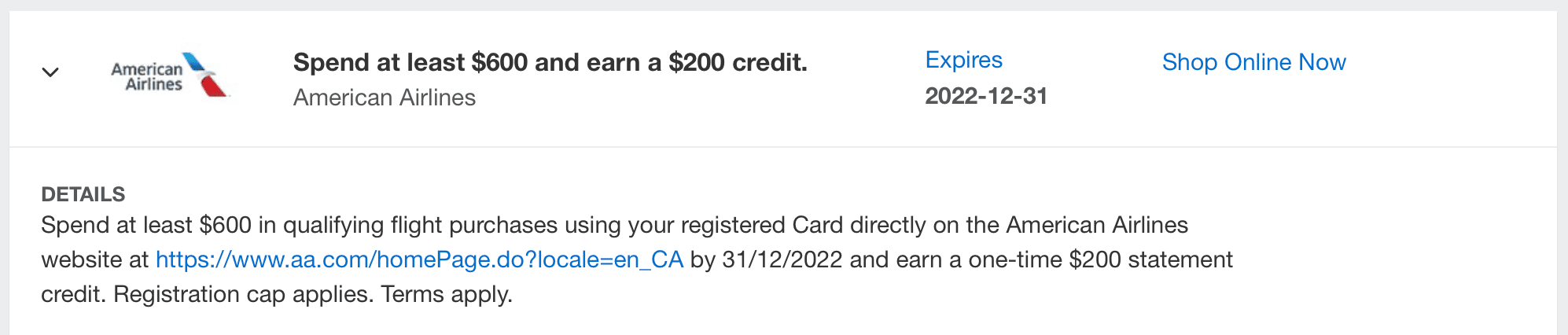Click 'American Airlines' in the details paragraph
Screen dimensions: 1568x335
click(x=1096, y=225)
